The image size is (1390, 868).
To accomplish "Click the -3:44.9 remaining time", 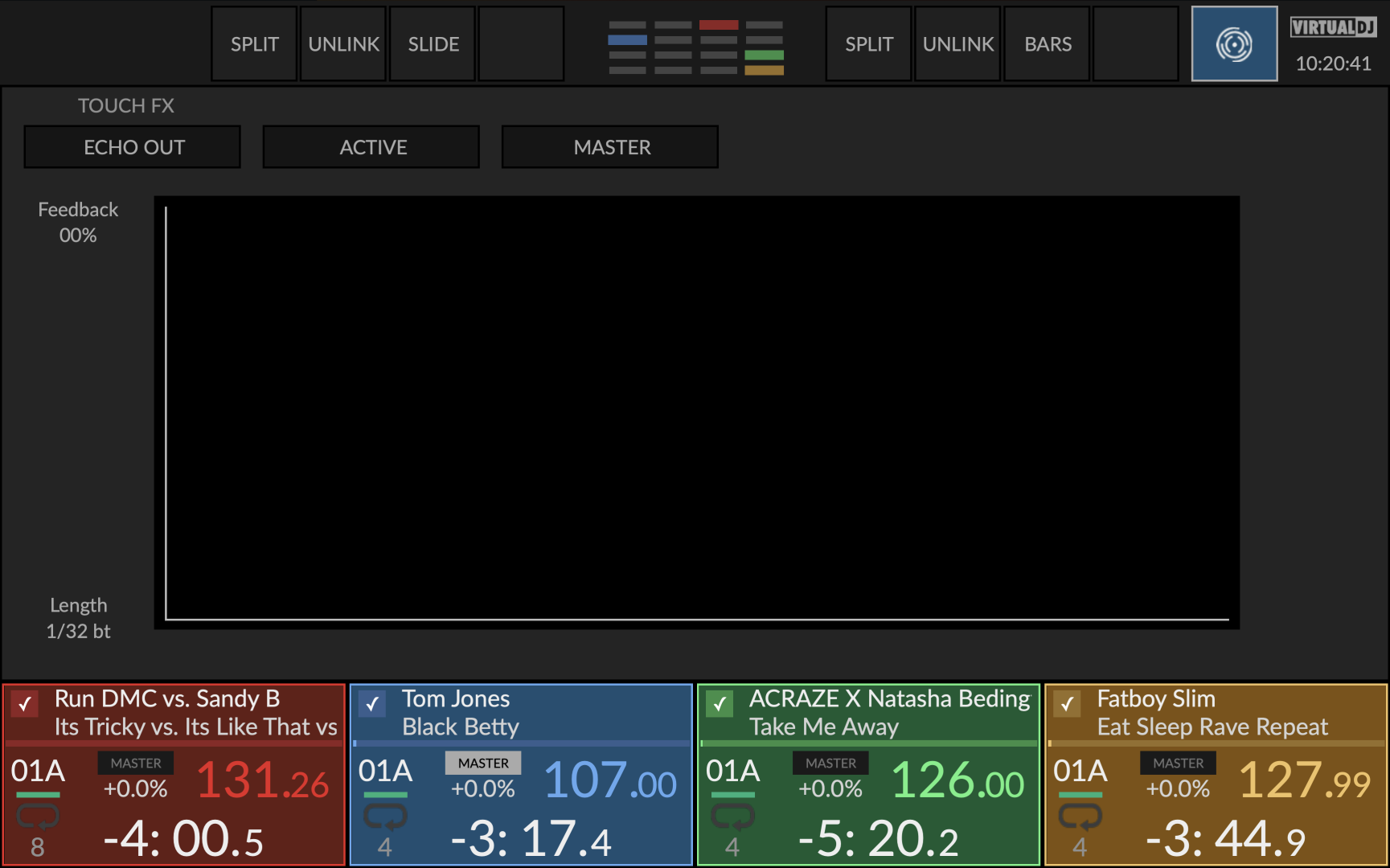I will (x=1225, y=839).
